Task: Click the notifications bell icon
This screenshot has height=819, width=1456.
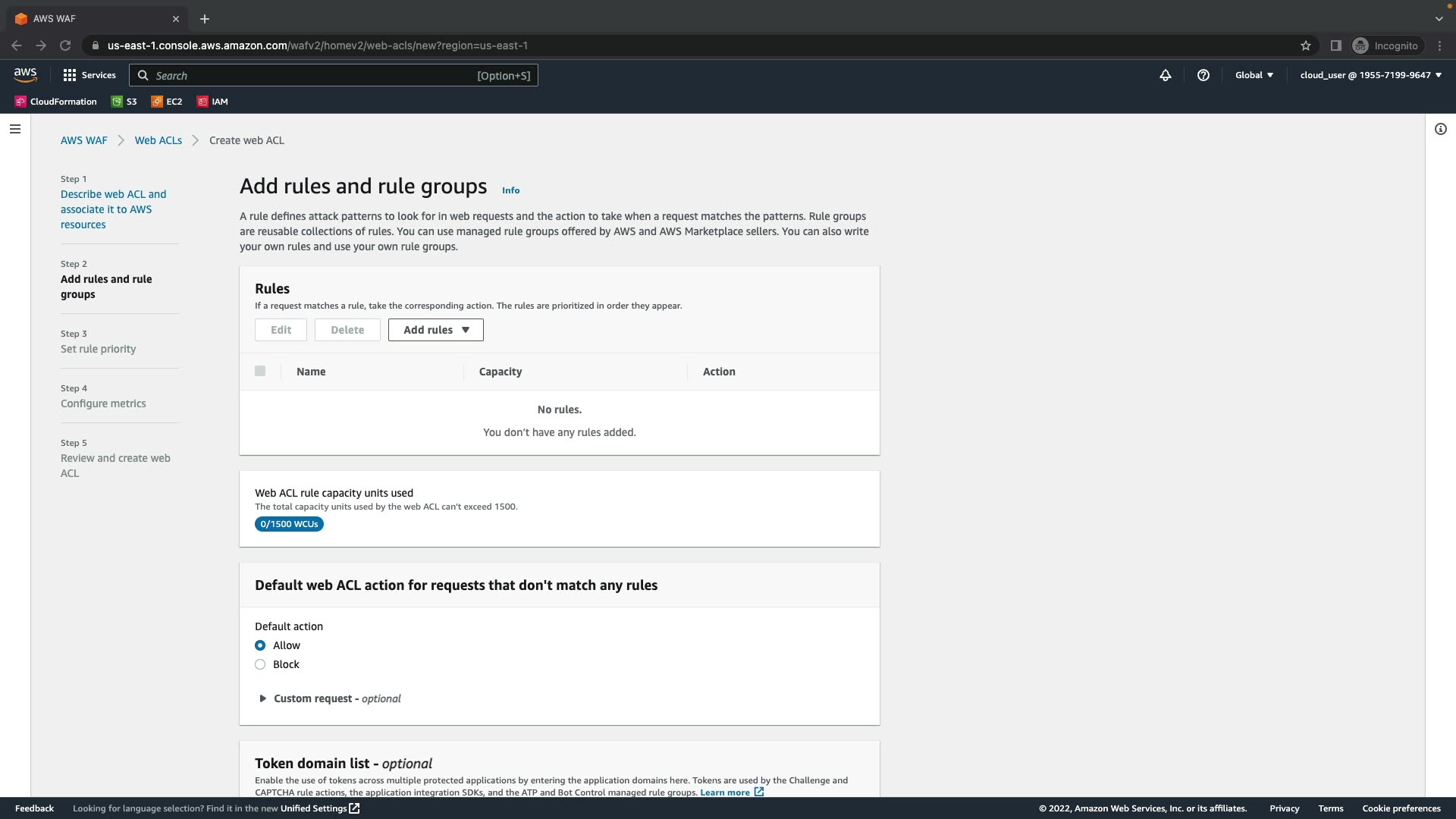Action: pyautogui.click(x=1165, y=75)
